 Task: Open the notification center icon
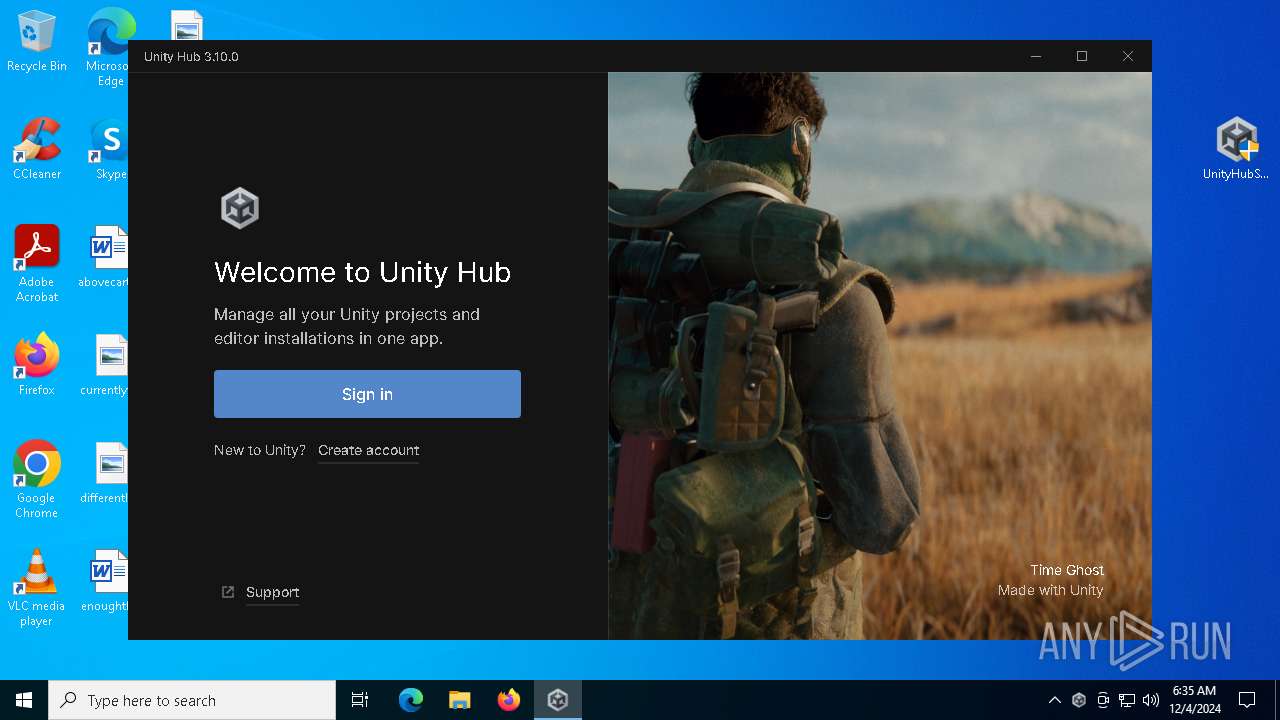[x=1247, y=700]
